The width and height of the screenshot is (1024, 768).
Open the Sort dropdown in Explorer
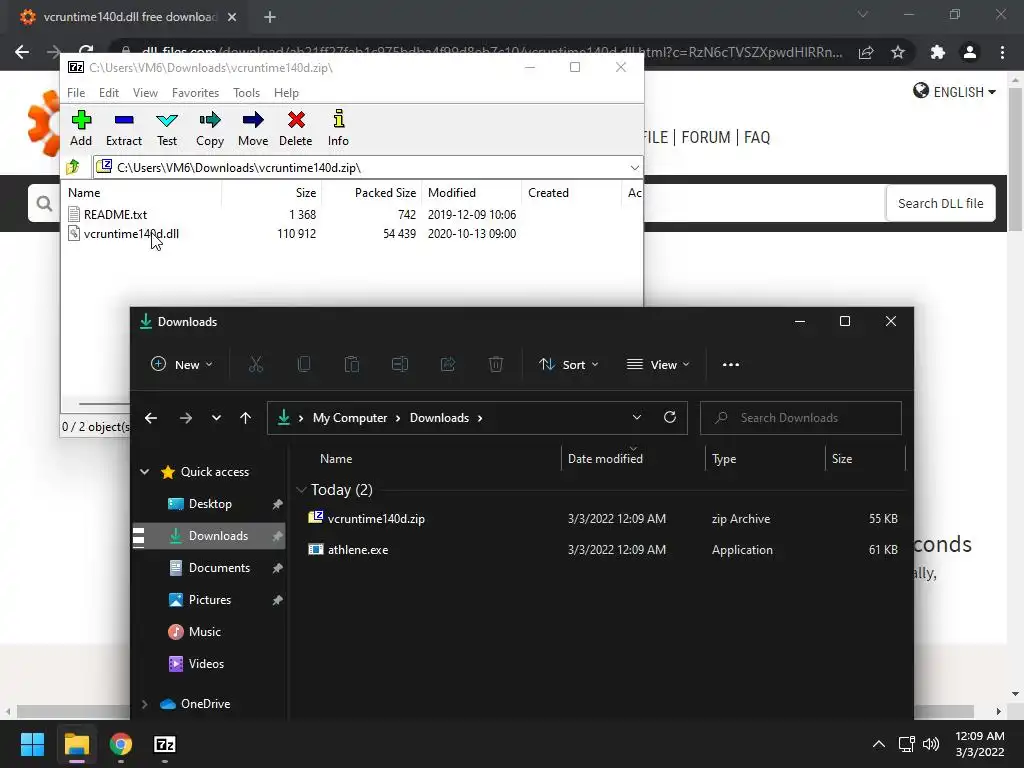tap(568, 364)
